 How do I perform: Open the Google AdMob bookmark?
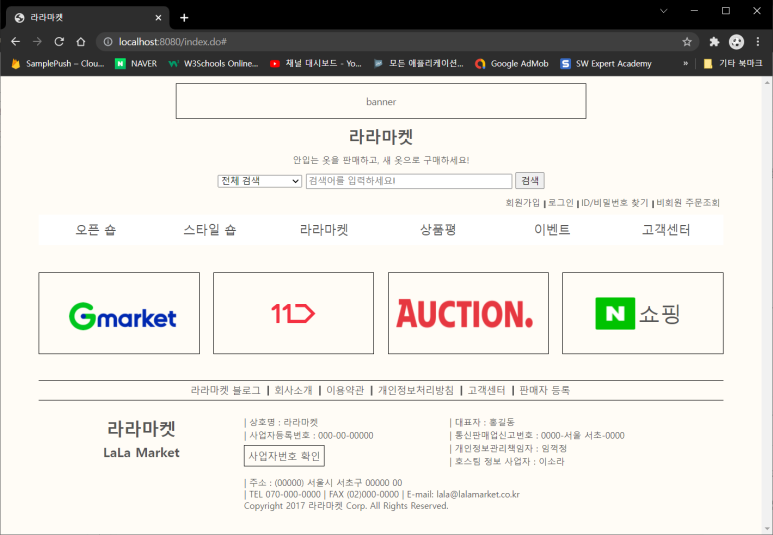point(512,64)
